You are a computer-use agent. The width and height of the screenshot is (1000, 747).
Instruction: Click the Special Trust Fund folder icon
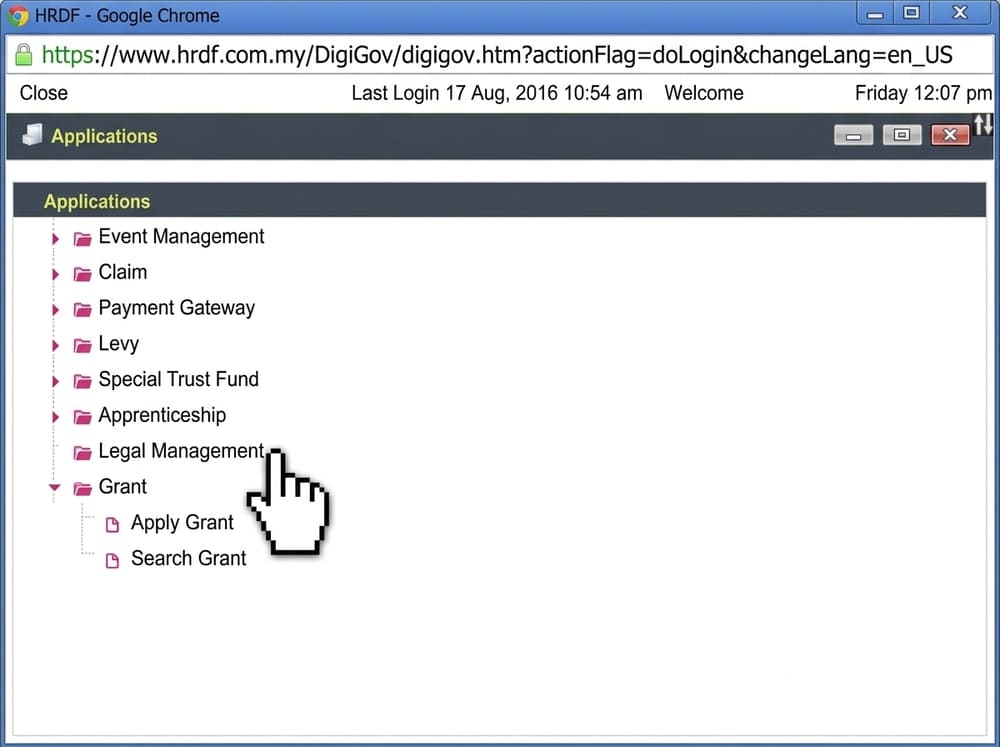(x=82, y=381)
